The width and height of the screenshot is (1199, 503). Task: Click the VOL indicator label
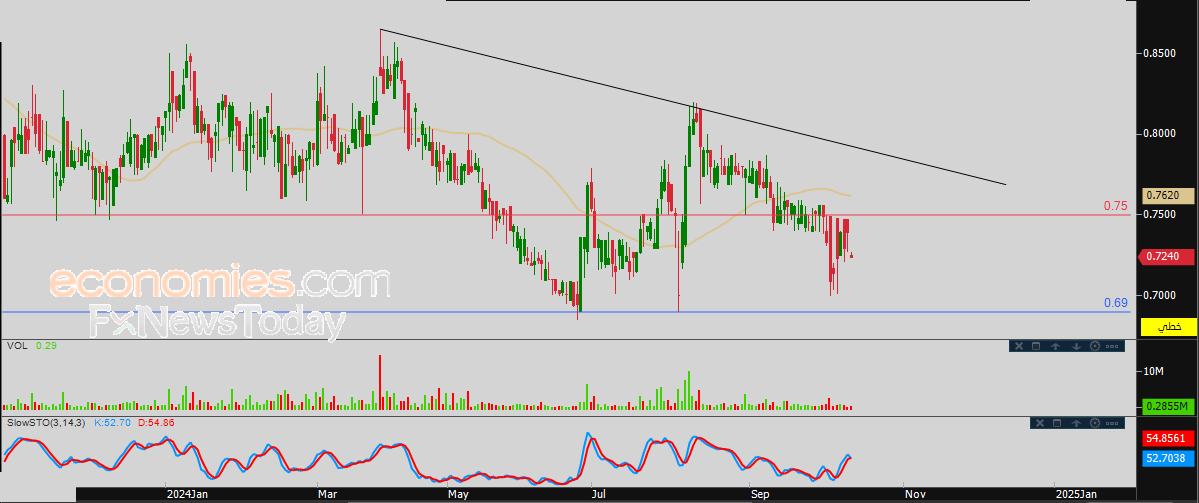(x=17, y=346)
